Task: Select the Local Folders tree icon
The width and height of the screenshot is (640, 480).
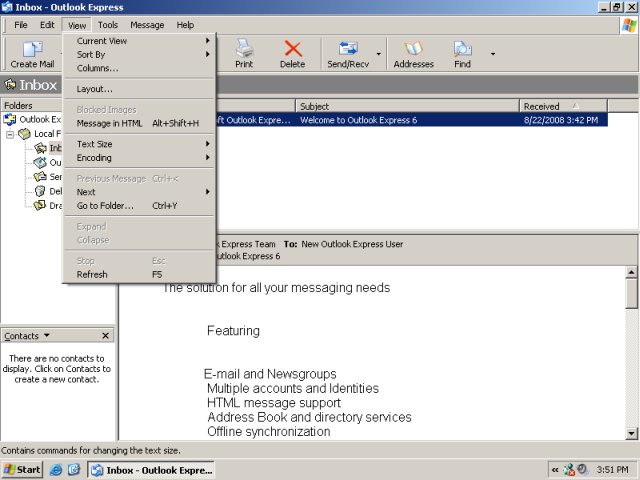Action: coord(24,133)
